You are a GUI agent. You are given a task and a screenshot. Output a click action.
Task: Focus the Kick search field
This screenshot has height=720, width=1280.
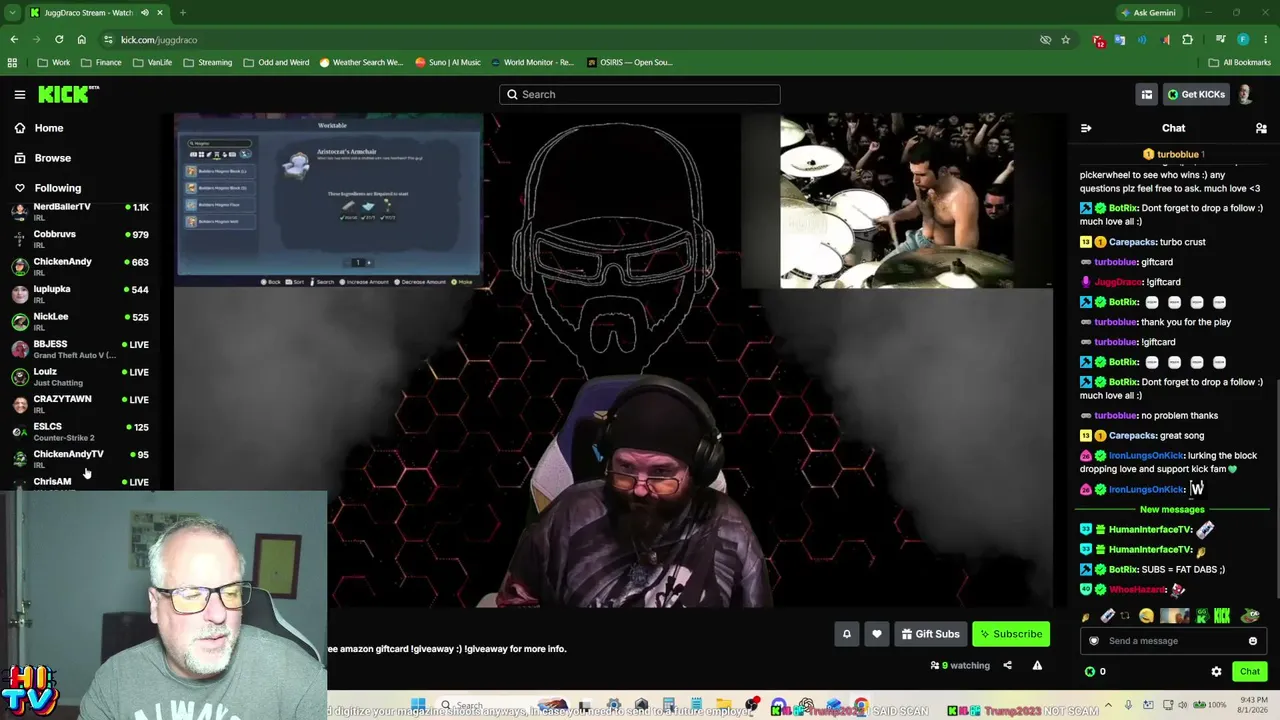coord(640,94)
